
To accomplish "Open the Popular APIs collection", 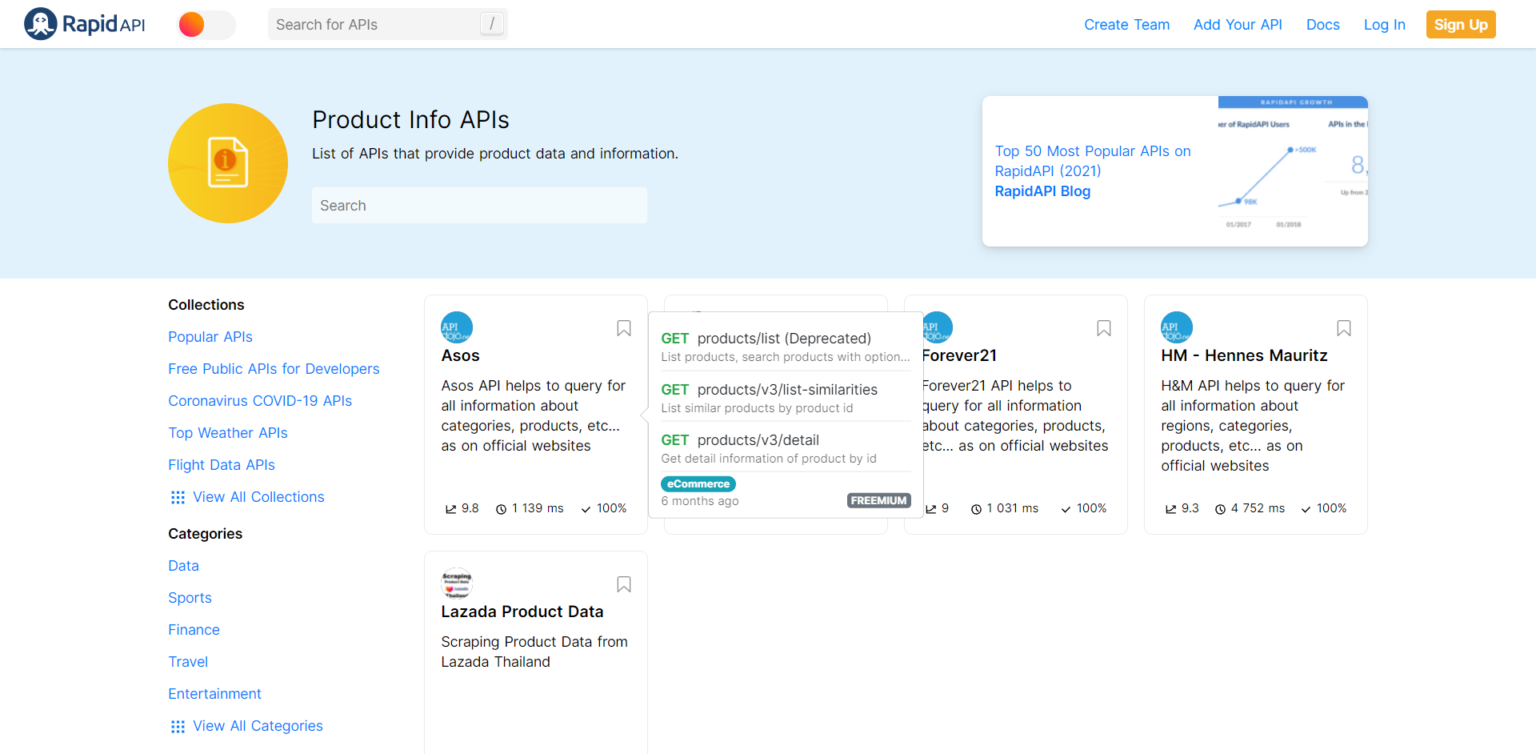I will [210, 336].
